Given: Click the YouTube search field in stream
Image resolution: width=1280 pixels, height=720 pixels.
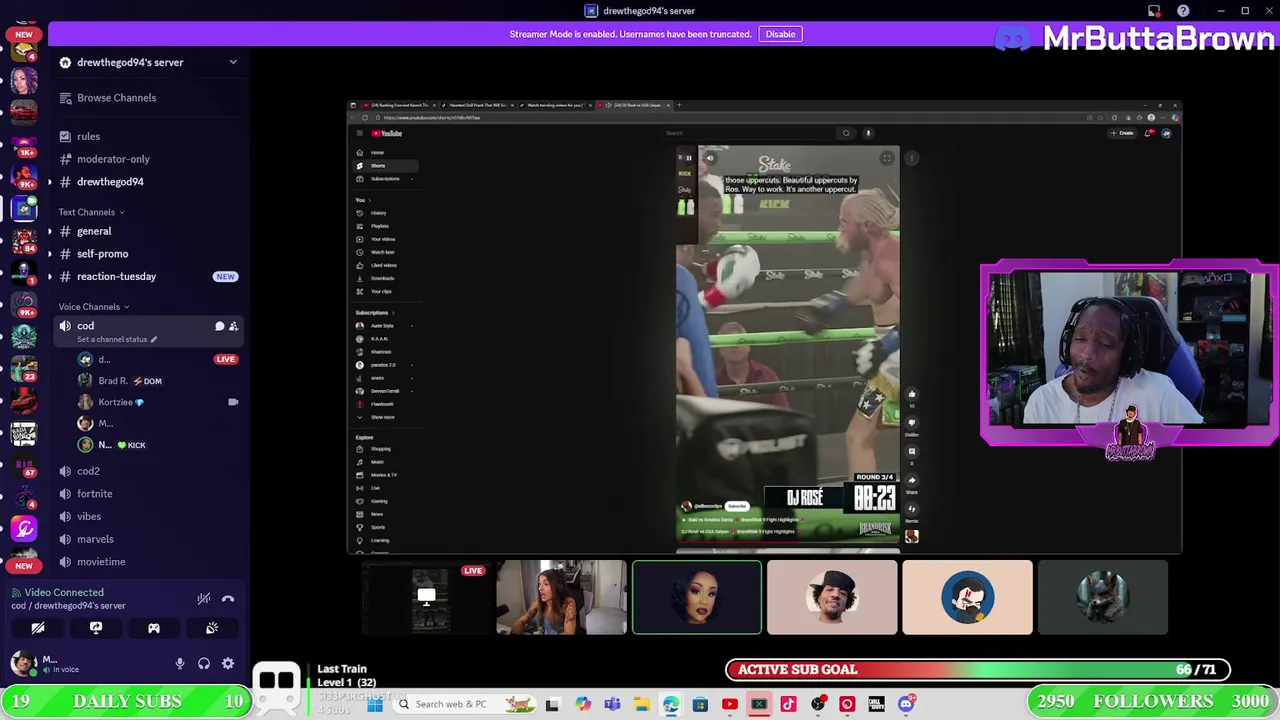Looking at the screenshot, I should (750, 133).
